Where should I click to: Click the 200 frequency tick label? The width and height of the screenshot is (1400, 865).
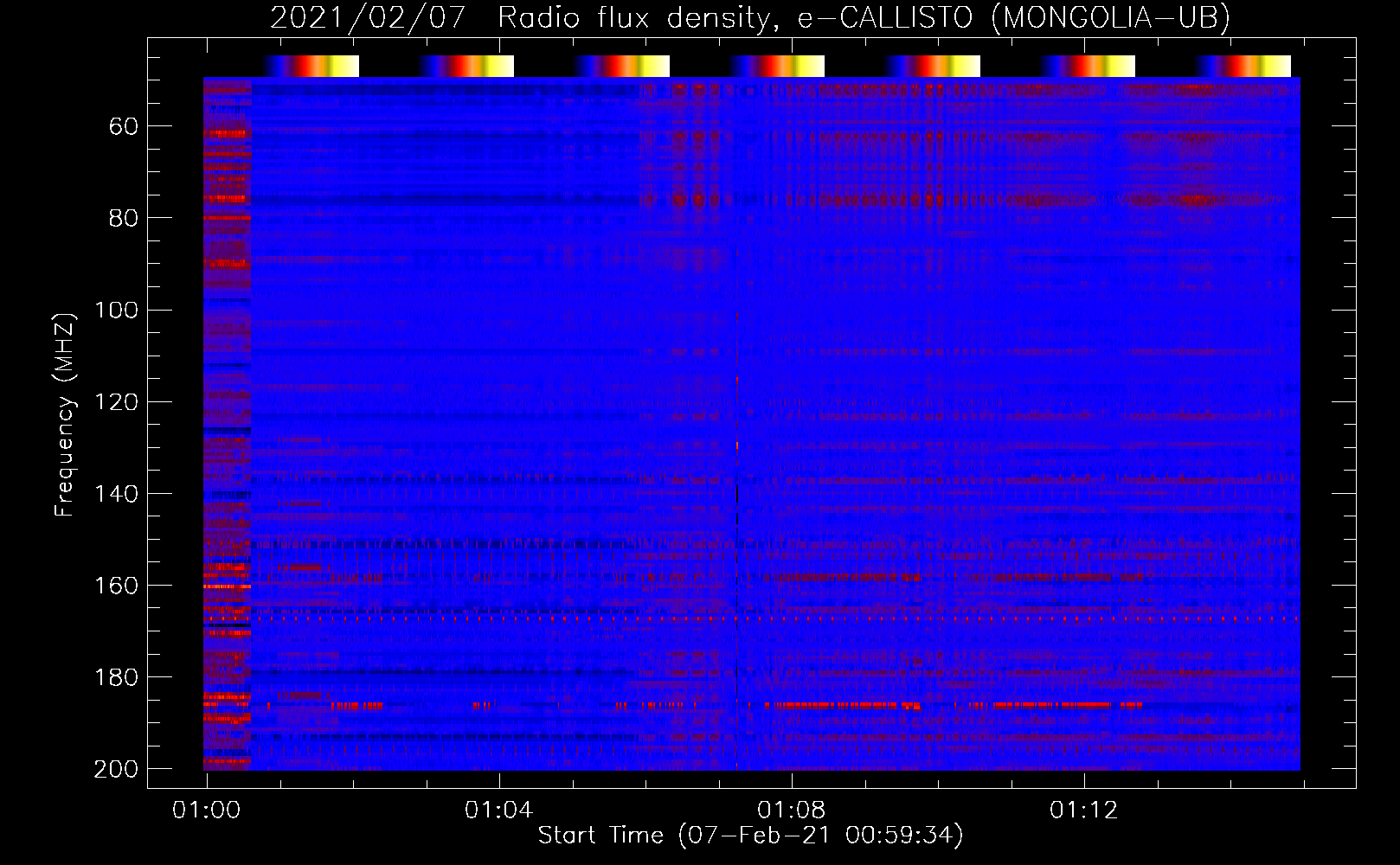pos(116,769)
